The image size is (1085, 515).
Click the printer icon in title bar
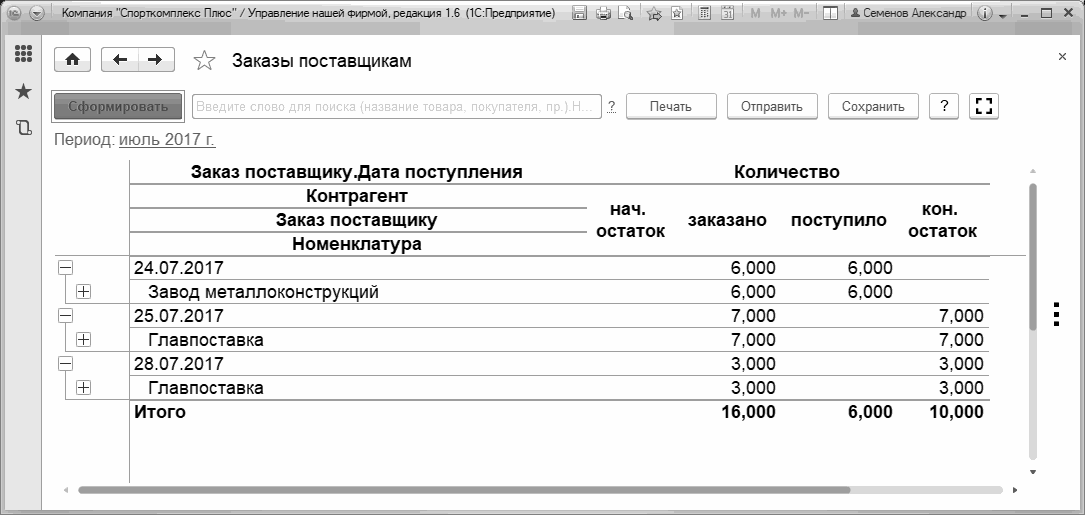tap(603, 13)
